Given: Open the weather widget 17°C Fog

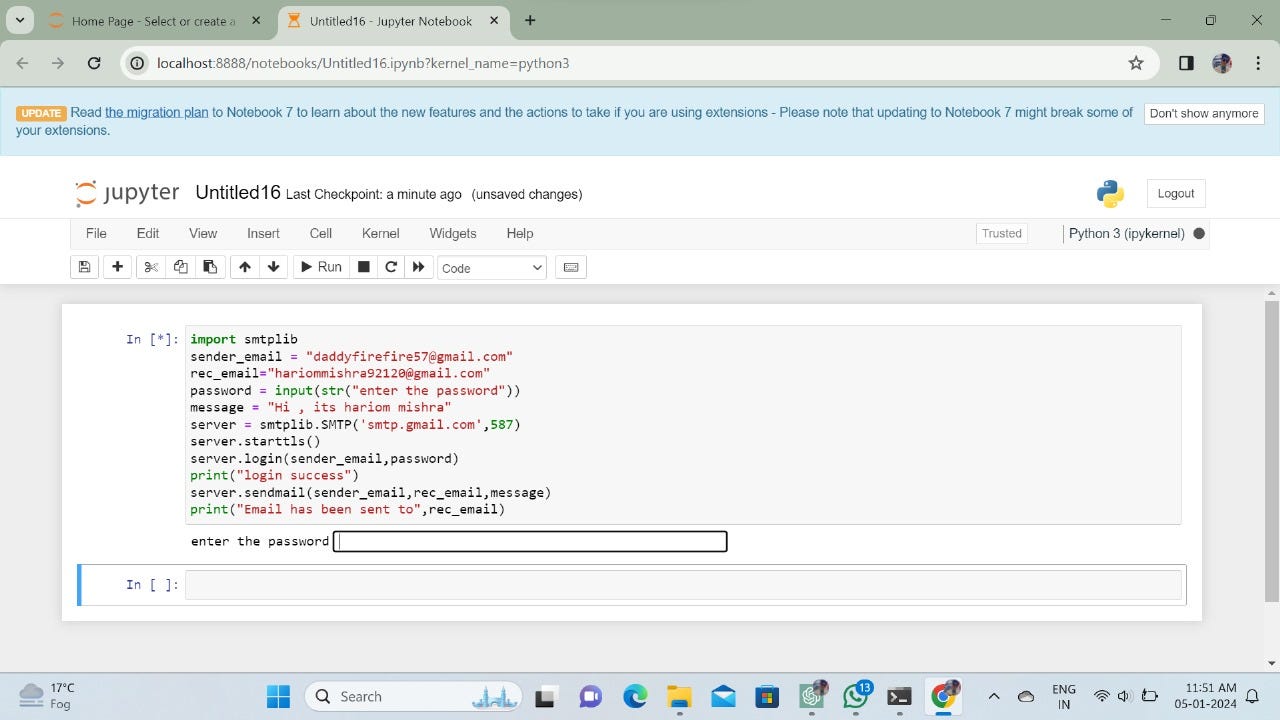Looking at the screenshot, I should (49, 696).
